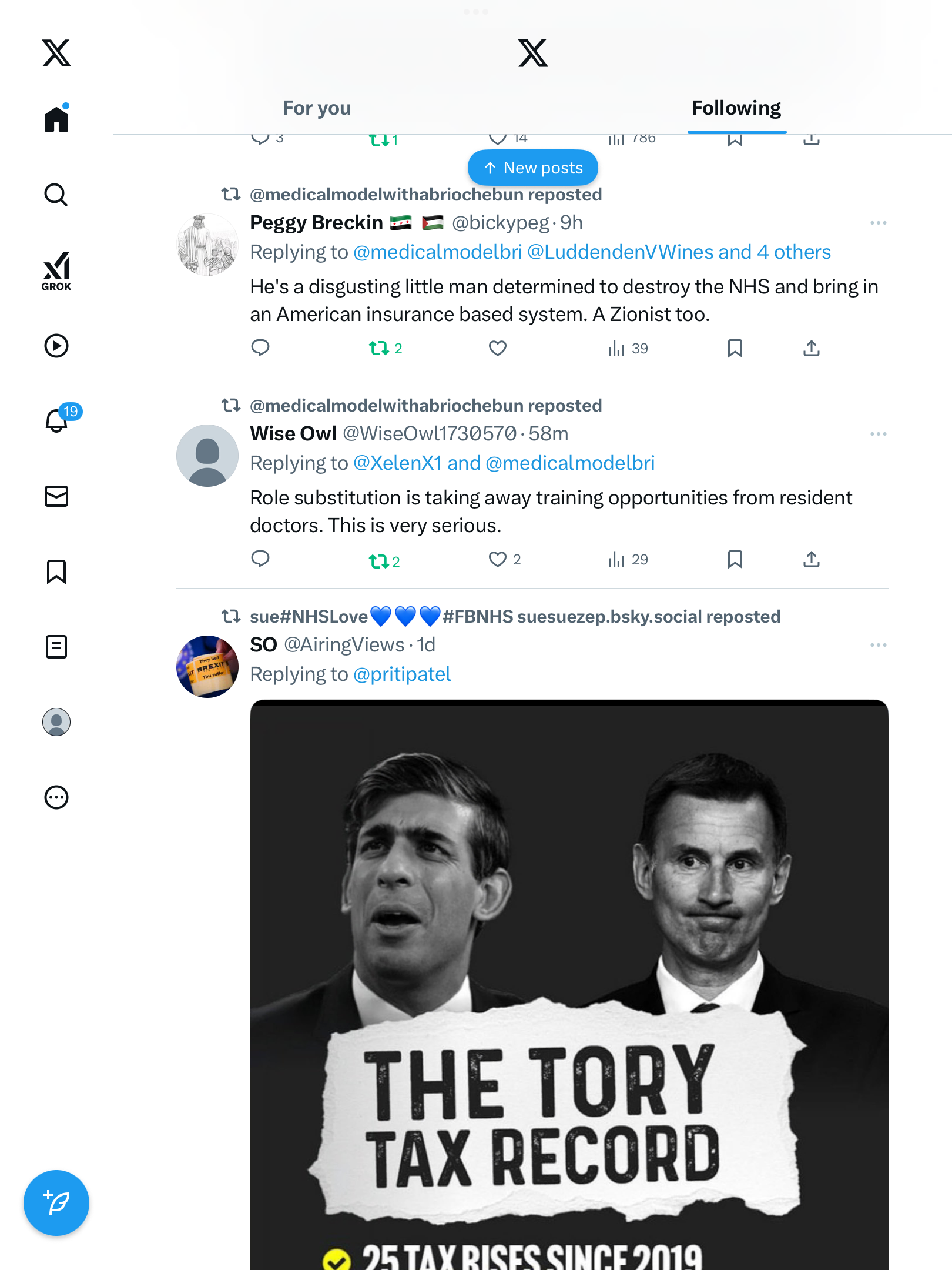
Task: Open sidebar Bookmarks page
Action: coord(56,571)
